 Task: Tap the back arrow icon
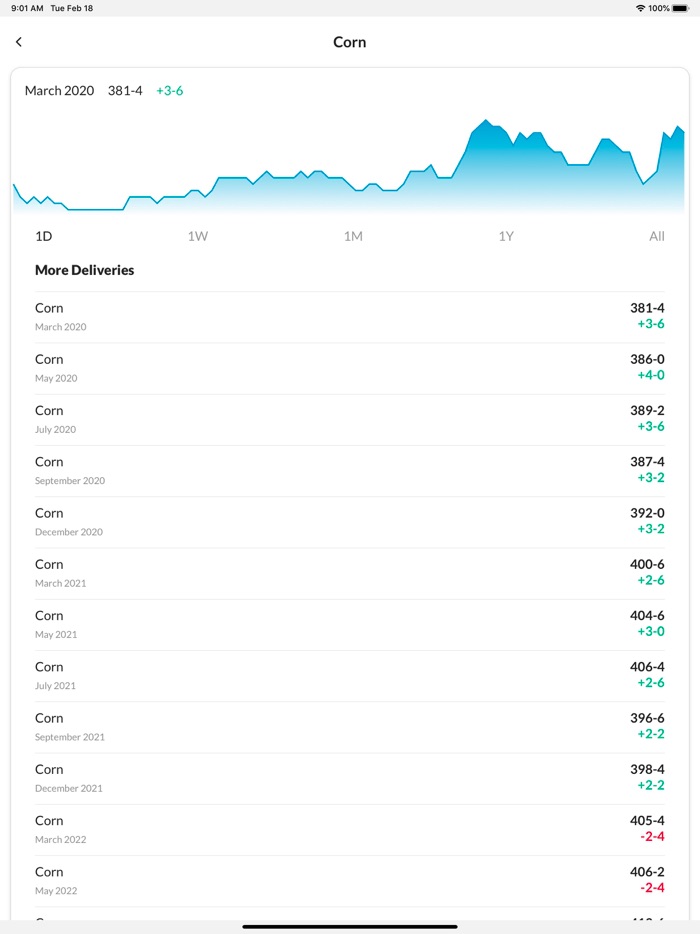tap(19, 42)
